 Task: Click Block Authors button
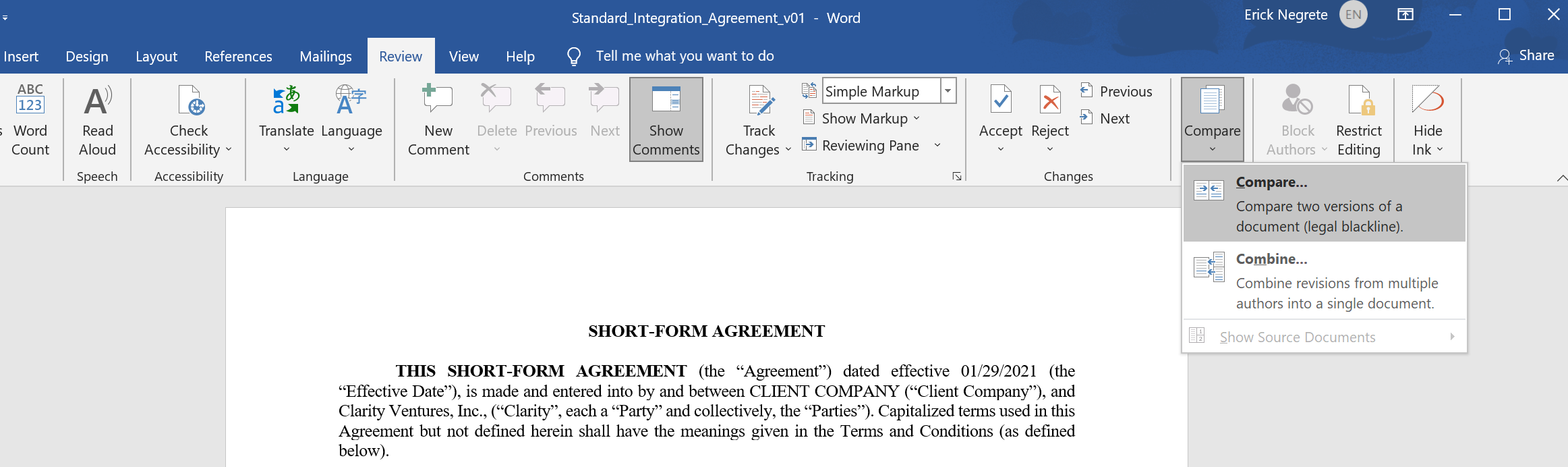pos(1297,120)
